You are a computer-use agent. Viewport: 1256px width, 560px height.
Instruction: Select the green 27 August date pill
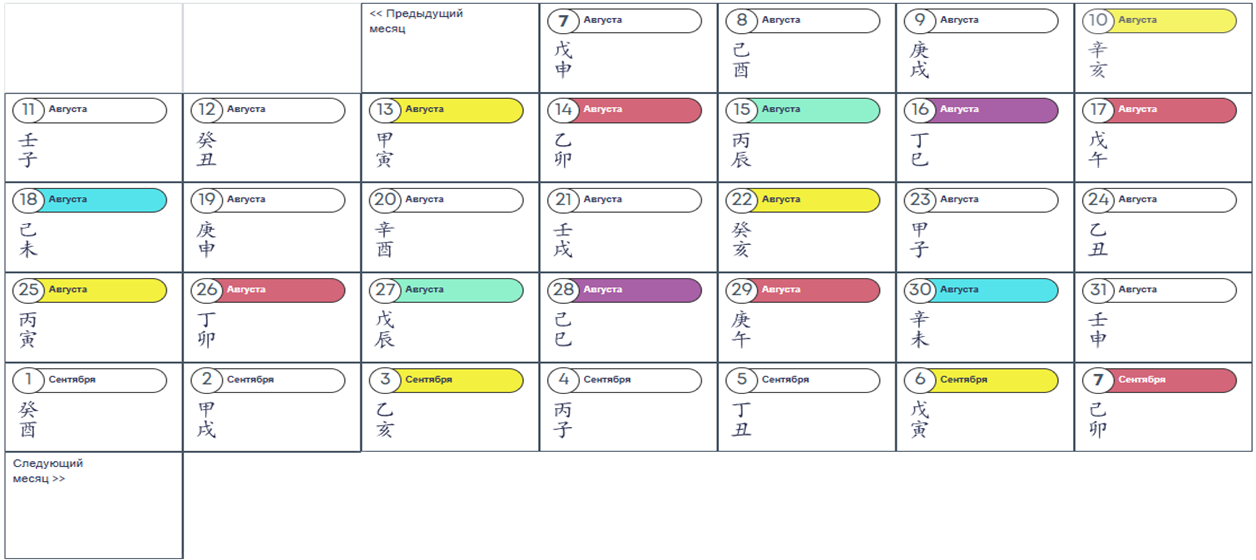point(446,291)
